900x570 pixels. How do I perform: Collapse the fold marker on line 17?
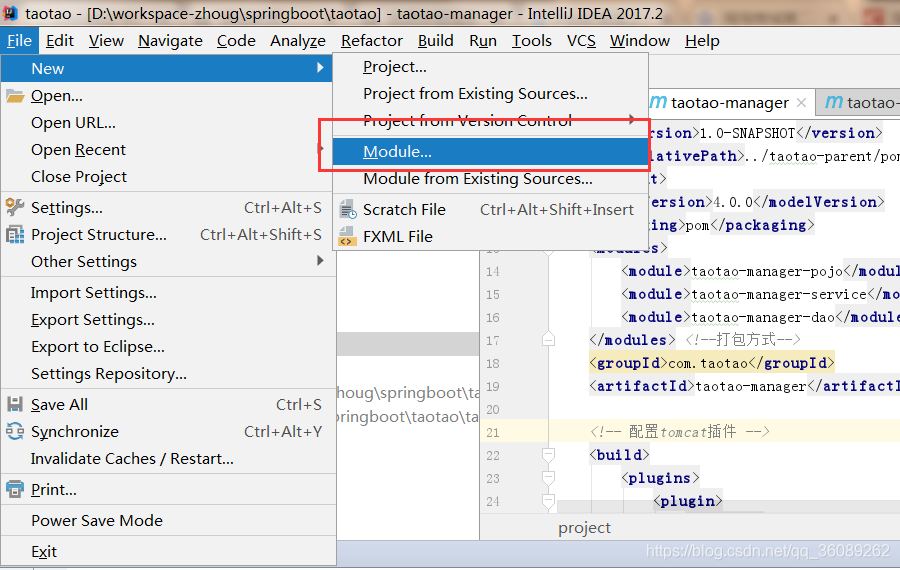pos(548,339)
